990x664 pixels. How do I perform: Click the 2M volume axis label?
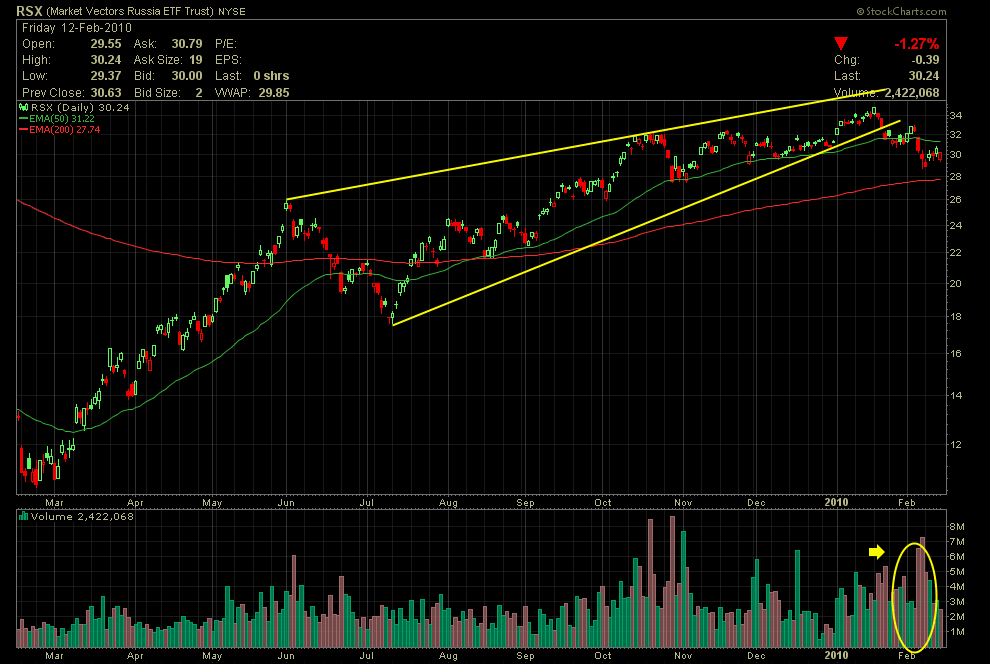(x=957, y=617)
